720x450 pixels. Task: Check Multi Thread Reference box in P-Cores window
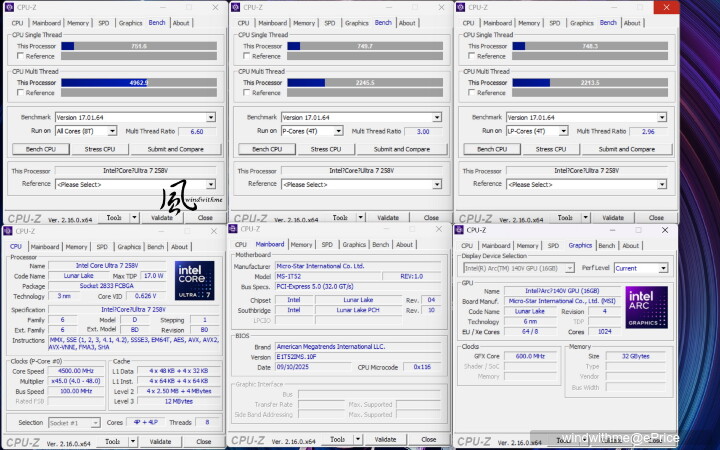tap(247, 93)
